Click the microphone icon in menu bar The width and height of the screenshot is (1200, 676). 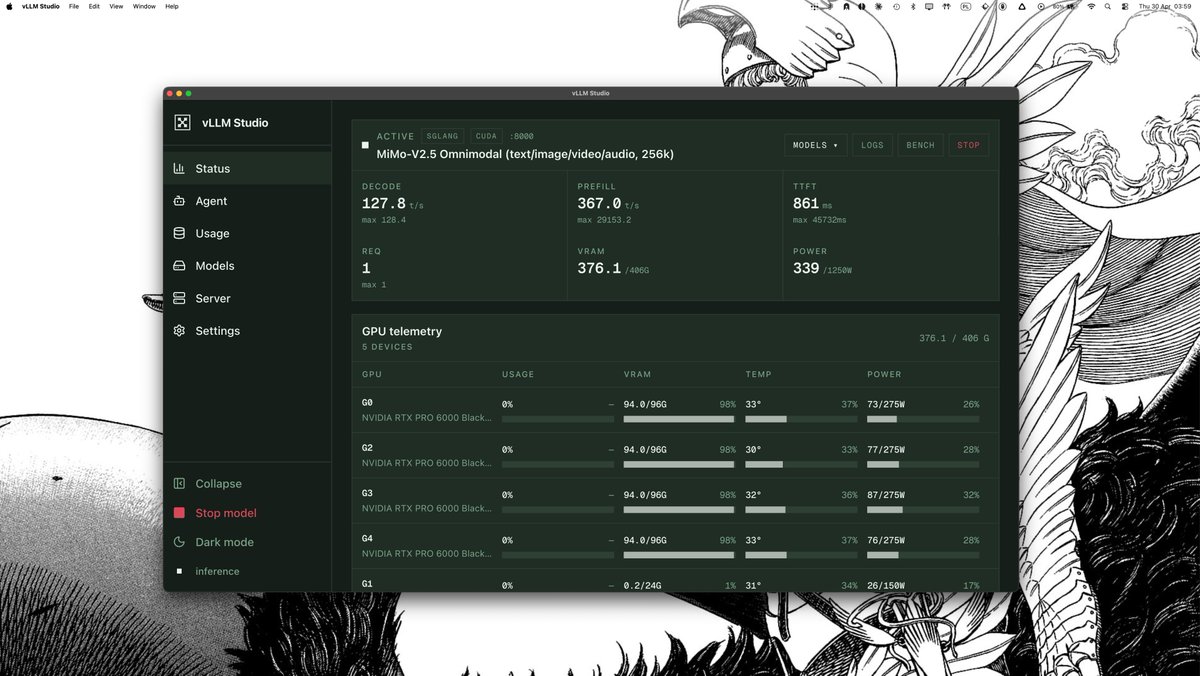(x=1002, y=6)
